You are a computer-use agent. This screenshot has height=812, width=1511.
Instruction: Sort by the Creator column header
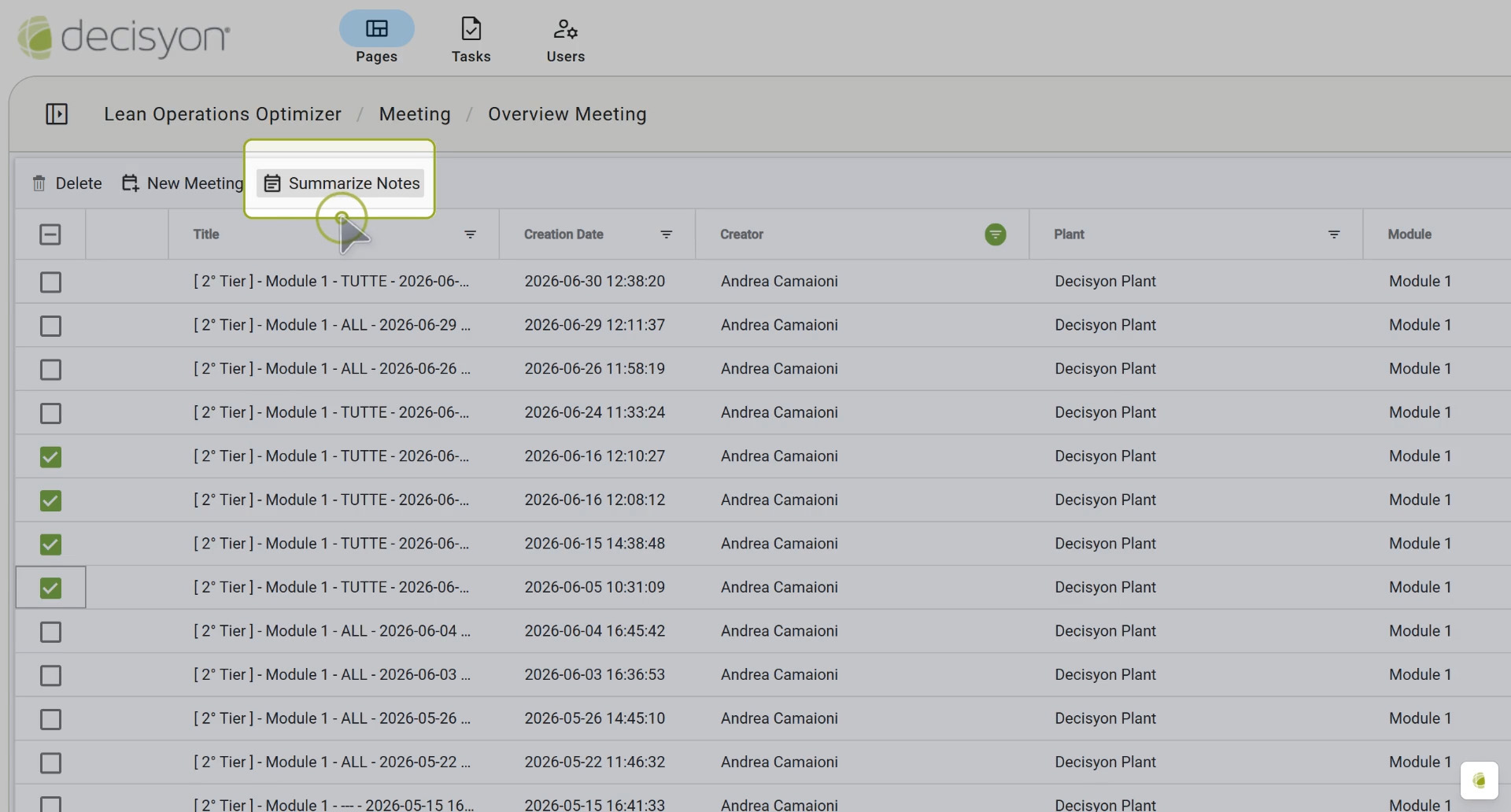coord(741,234)
